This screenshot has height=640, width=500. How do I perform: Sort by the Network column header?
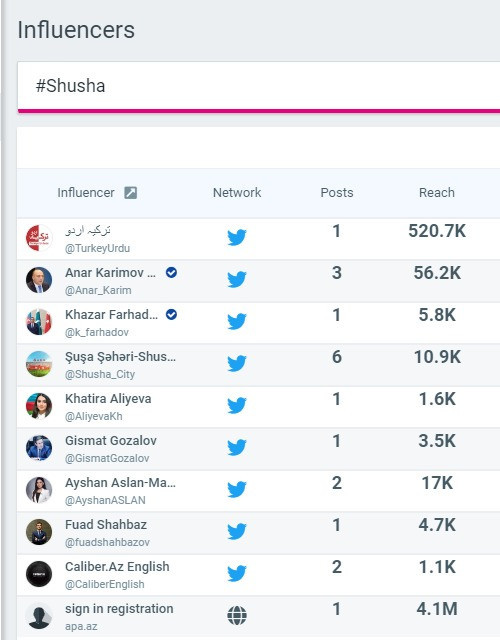(237, 193)
